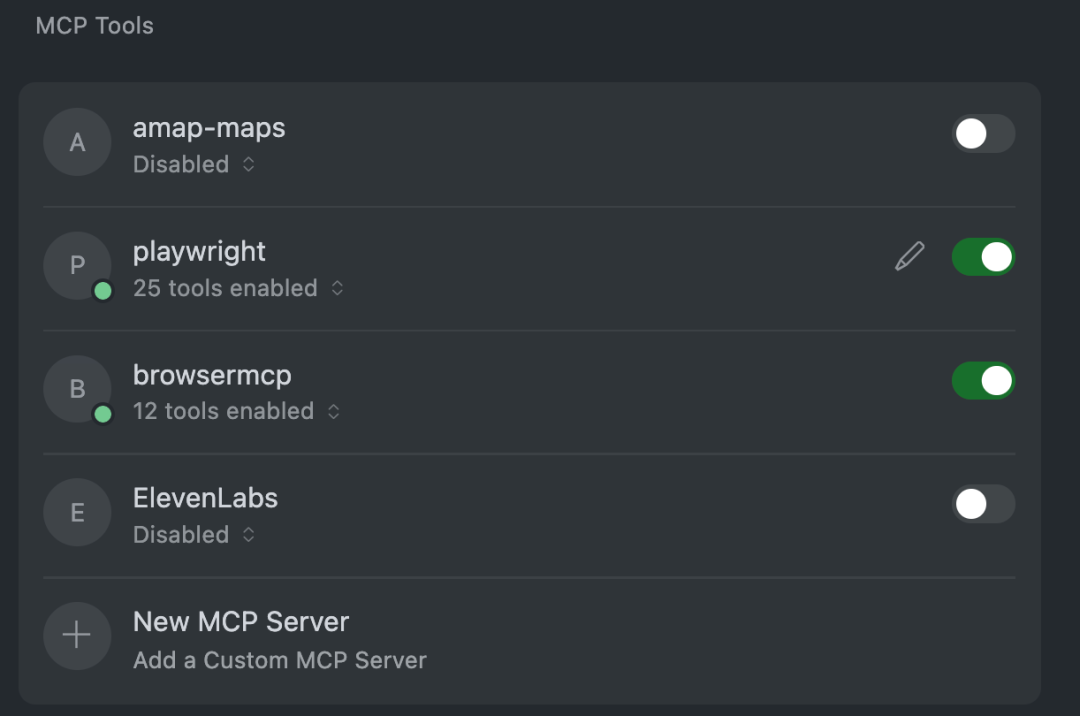Click Add a Custom MCP Server text
Image resolution: width=1080 pixels, height=716 pixels.
click(280, 660)
